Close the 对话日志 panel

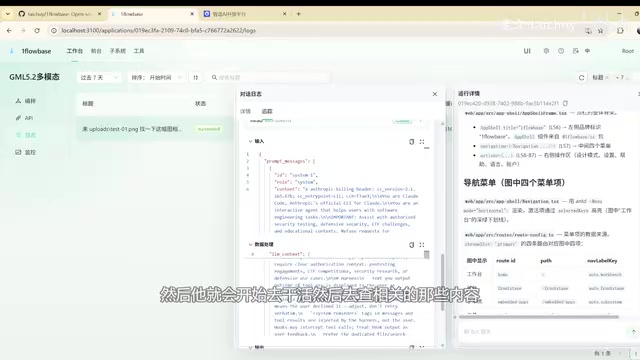pos(435,94)
